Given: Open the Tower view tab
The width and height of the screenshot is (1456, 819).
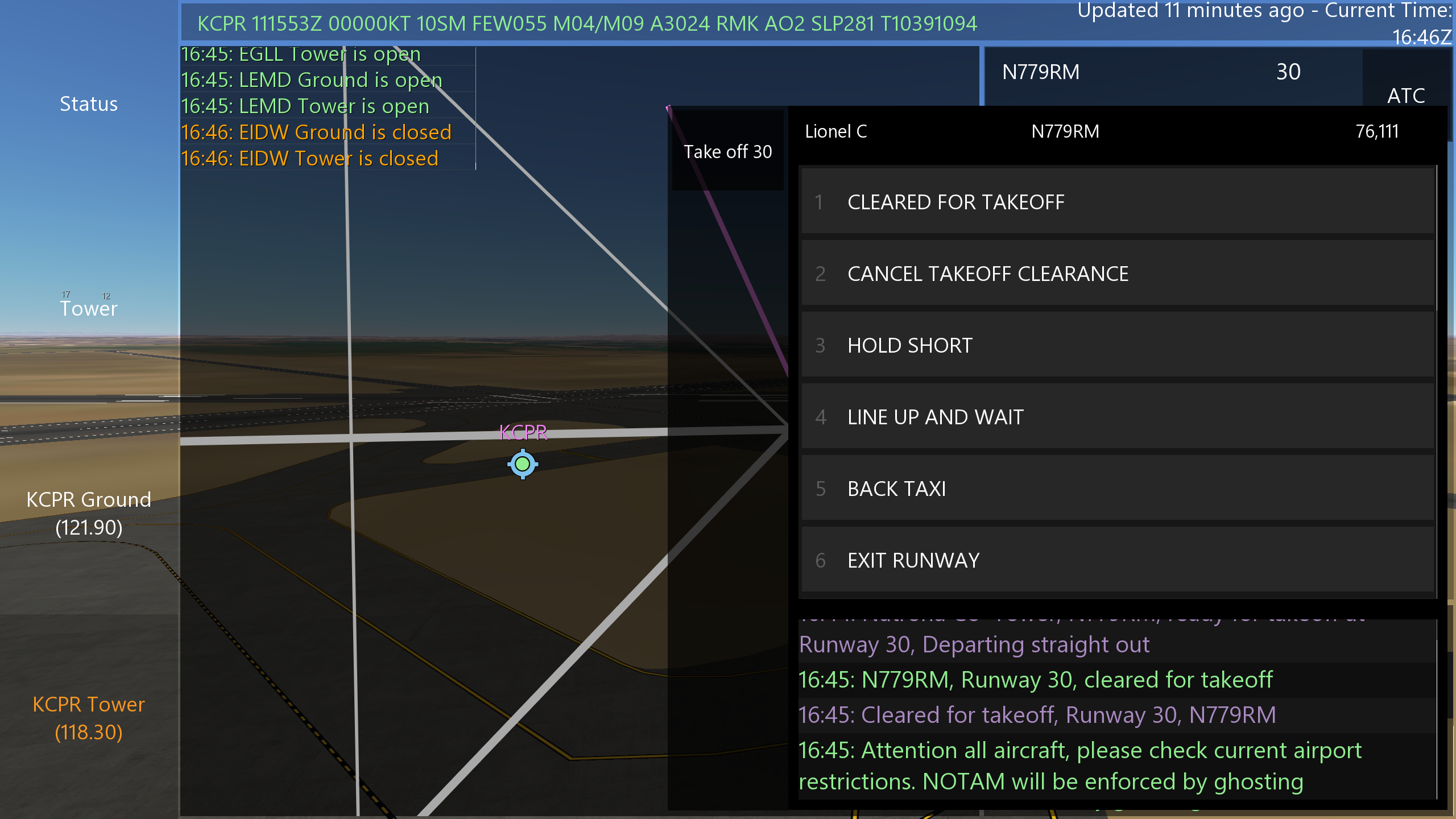Looking at the screenshot, I should pyautogui.click(x=89, y=308).
